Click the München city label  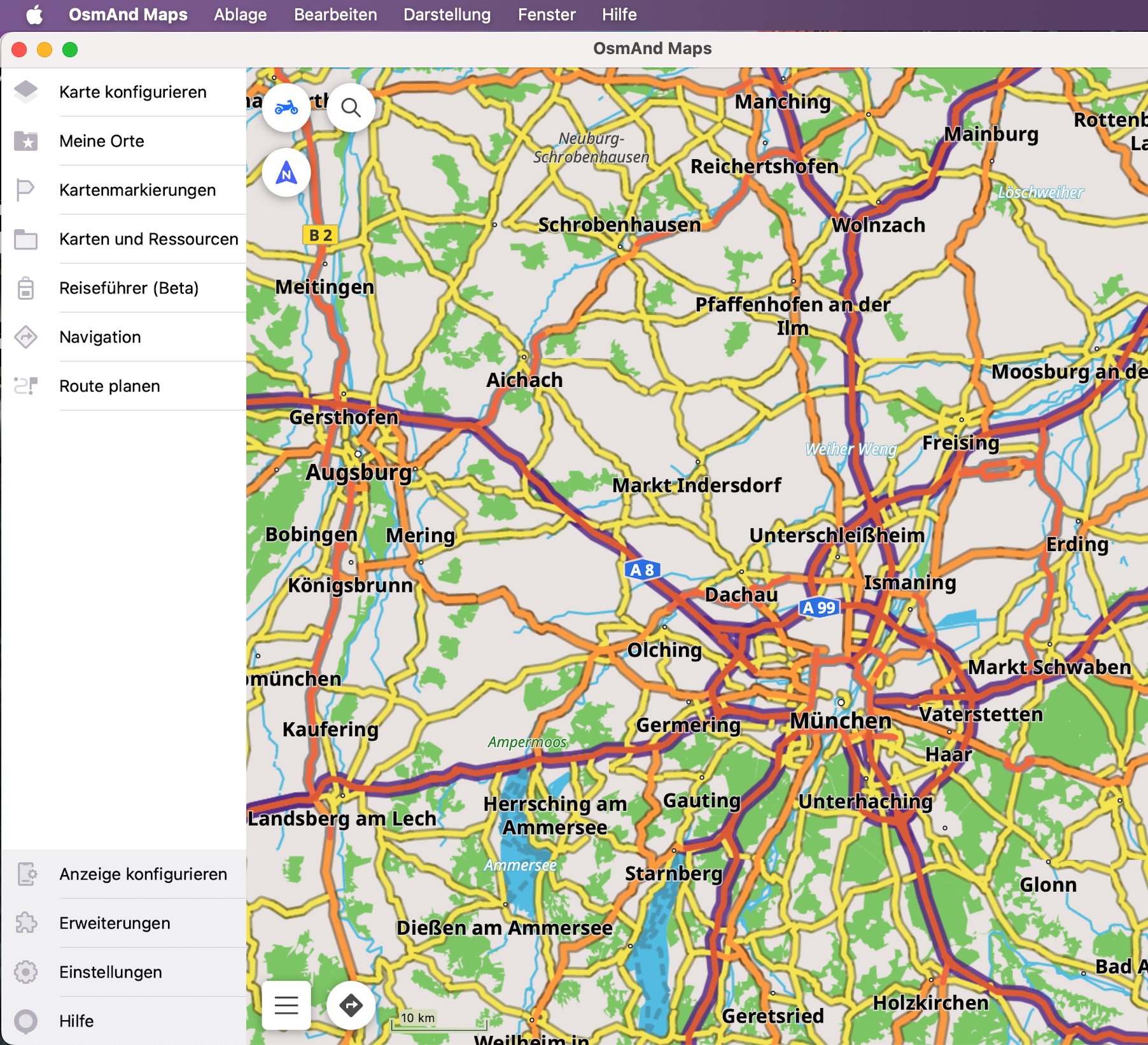coord(841,720)
